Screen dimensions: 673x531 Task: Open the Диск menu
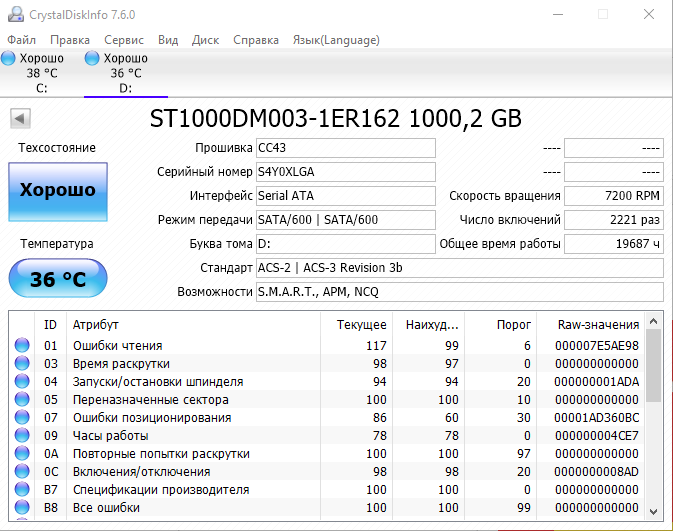[x=205, y=40]
